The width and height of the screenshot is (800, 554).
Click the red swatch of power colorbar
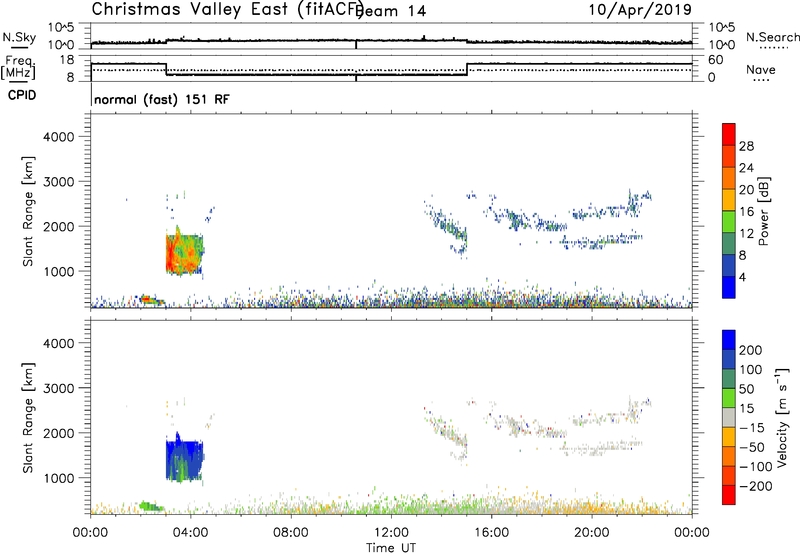pyautogui.click(x=729, y=135)
